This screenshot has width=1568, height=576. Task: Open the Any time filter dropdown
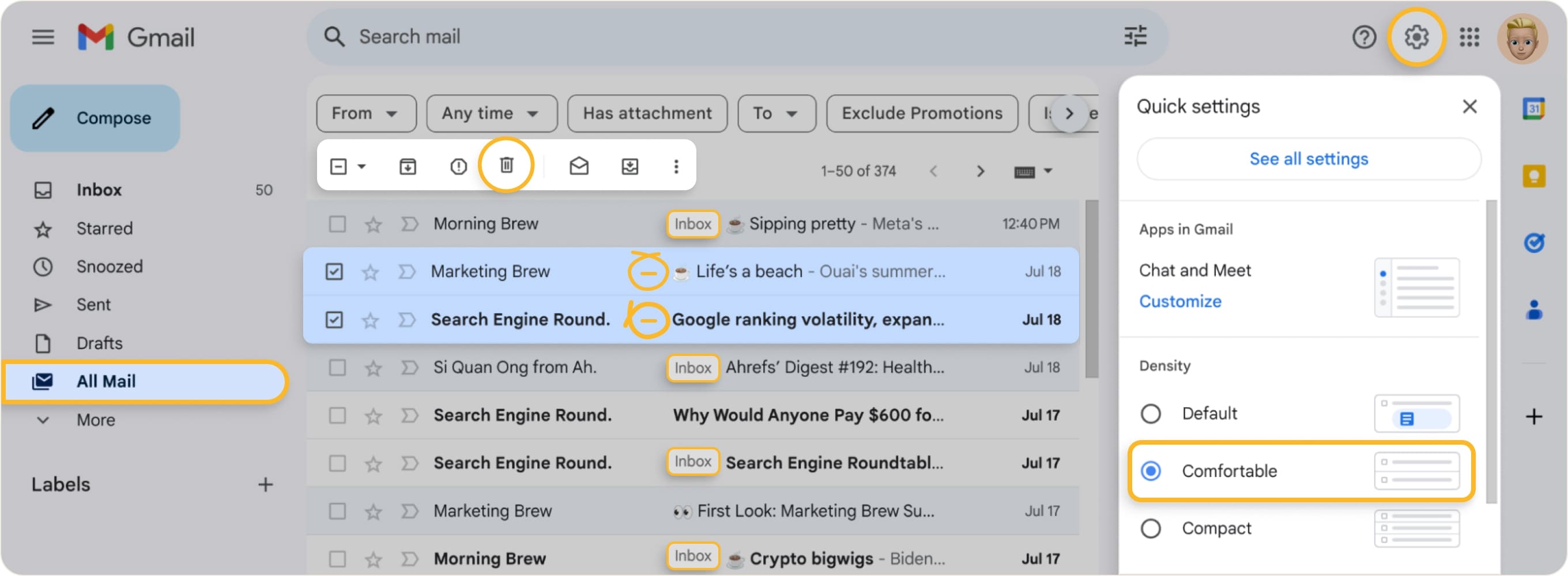[x=491, y=112]
